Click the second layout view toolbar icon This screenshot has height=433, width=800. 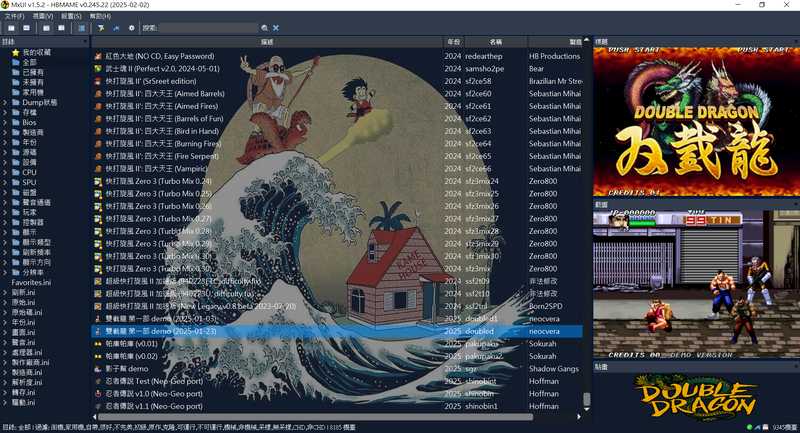point(27,28)
